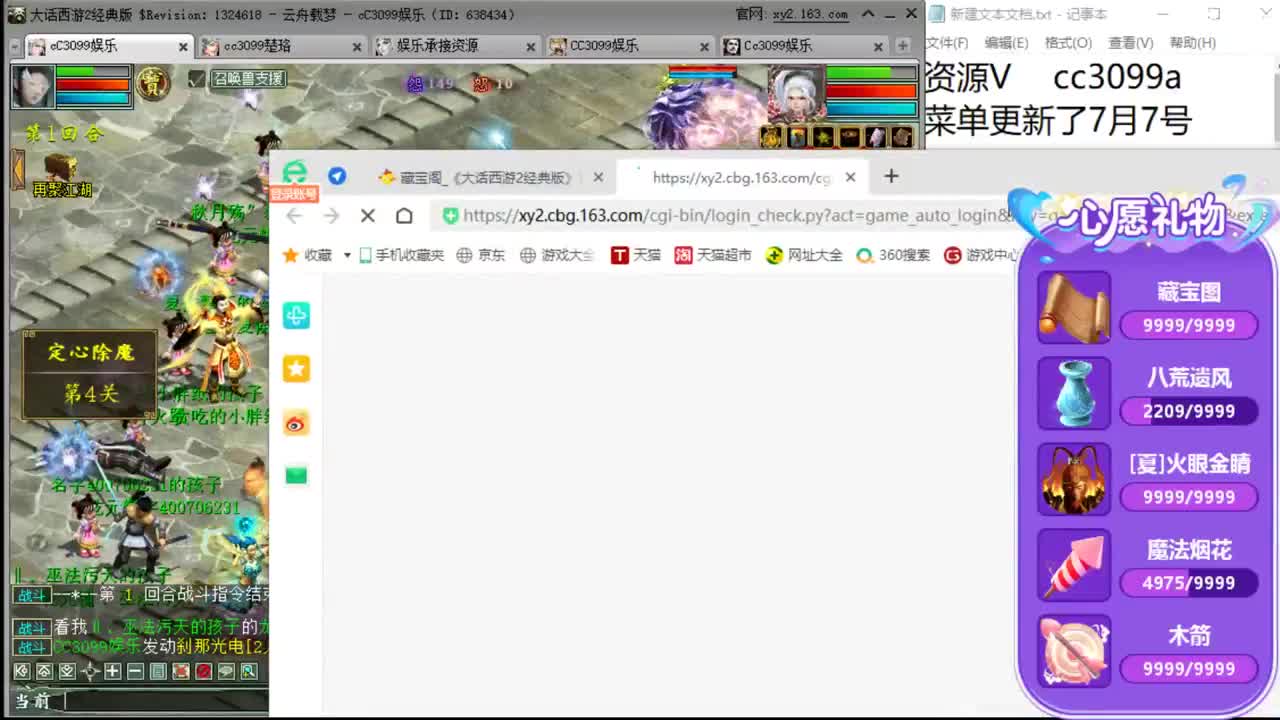The height and width of the screenshot is (720, 1280).
Task: Open the 360搜索 bookmark
Action: tap(894, 255)
